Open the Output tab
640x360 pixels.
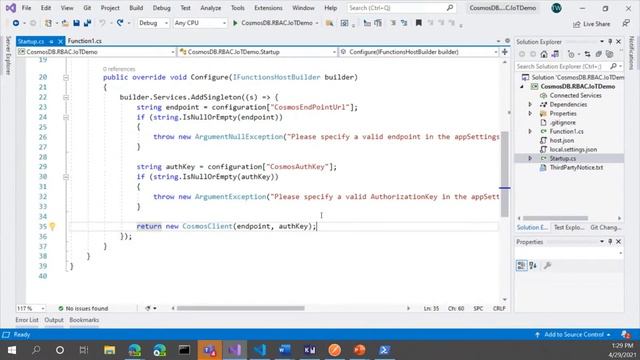pos(54,320)
